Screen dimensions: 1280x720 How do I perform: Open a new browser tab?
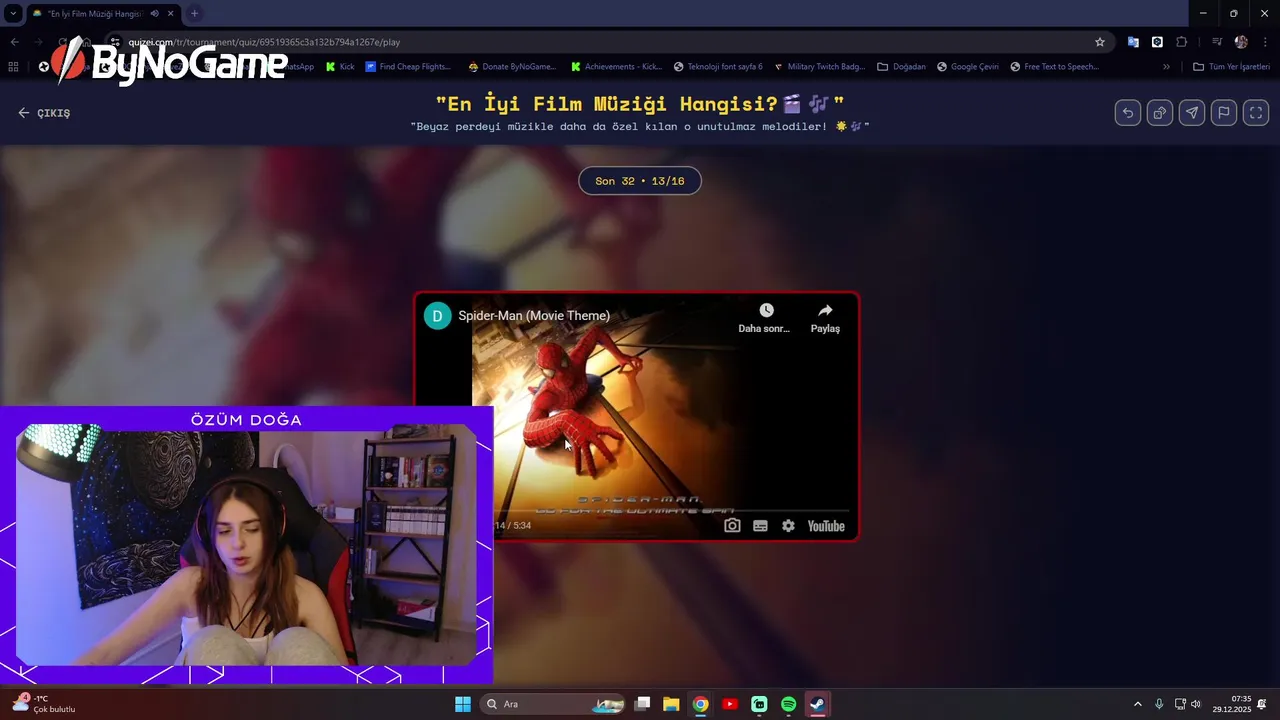(x=194, y=13)
